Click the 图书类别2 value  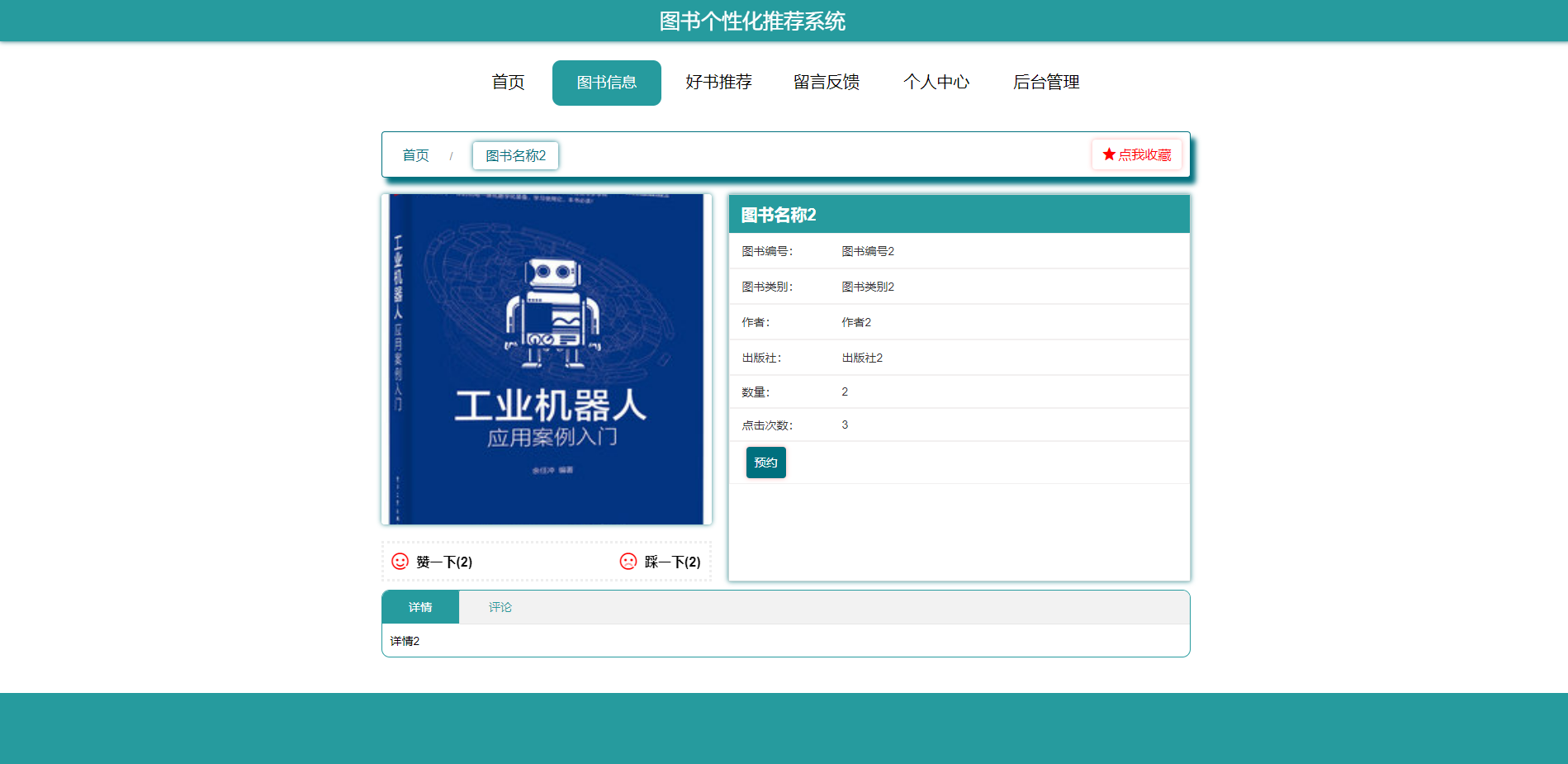click(868, 287)
